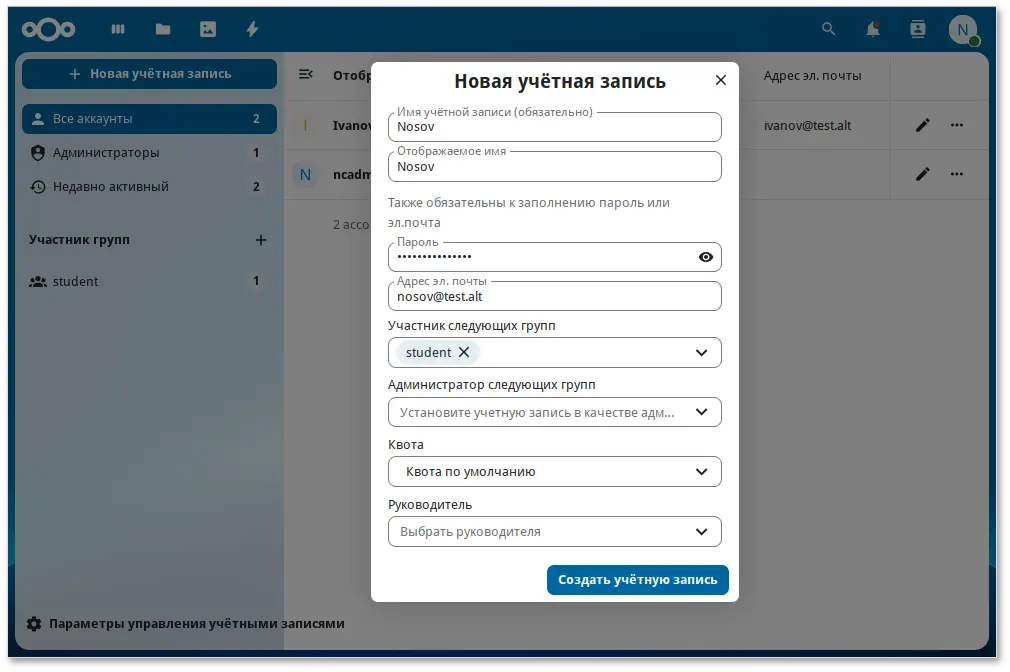Image resolution: width=1010 pixels, height=672 pixels.
Task: Select 'Все аккаунты' in the sidebar
Action: pyautogui.click(x=148, y=118)
